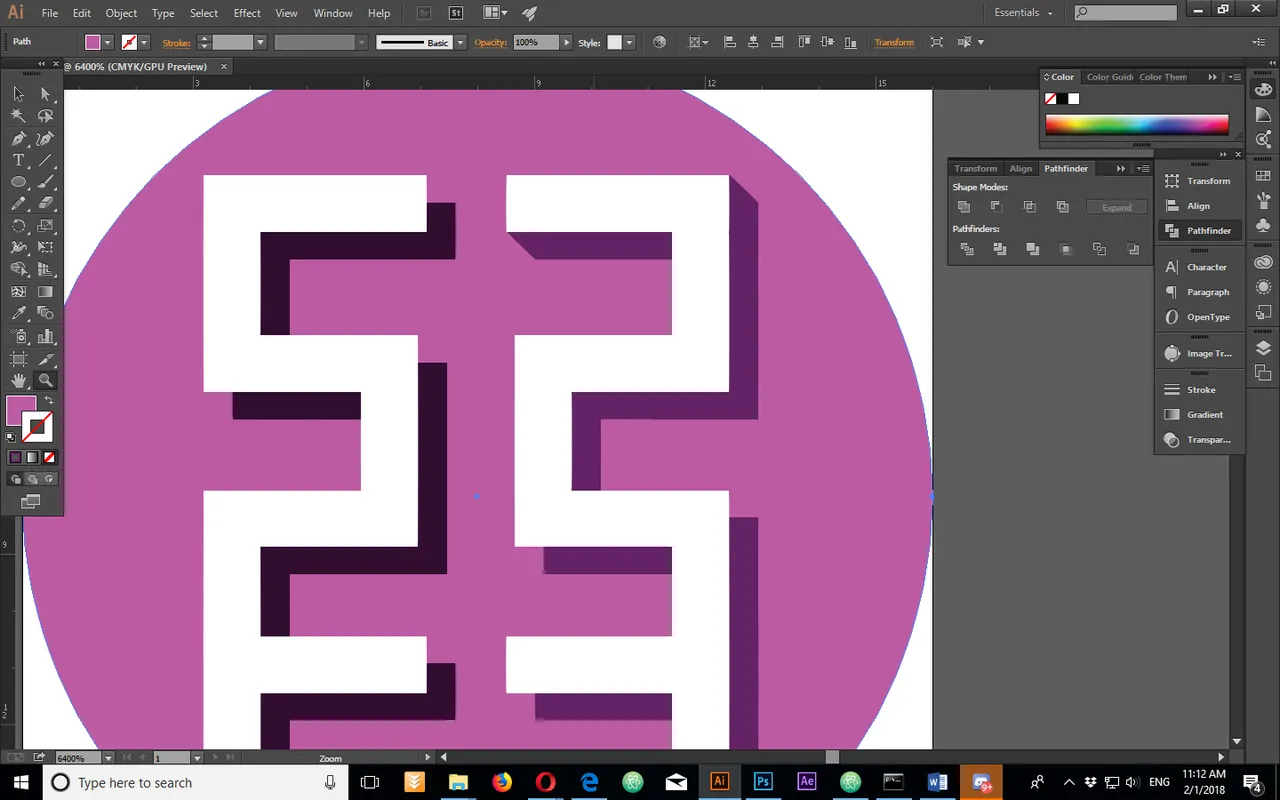Open the Basic brush definition dropdown
1280x800 pixels.
pyautogui.click(x=460, y=42)
